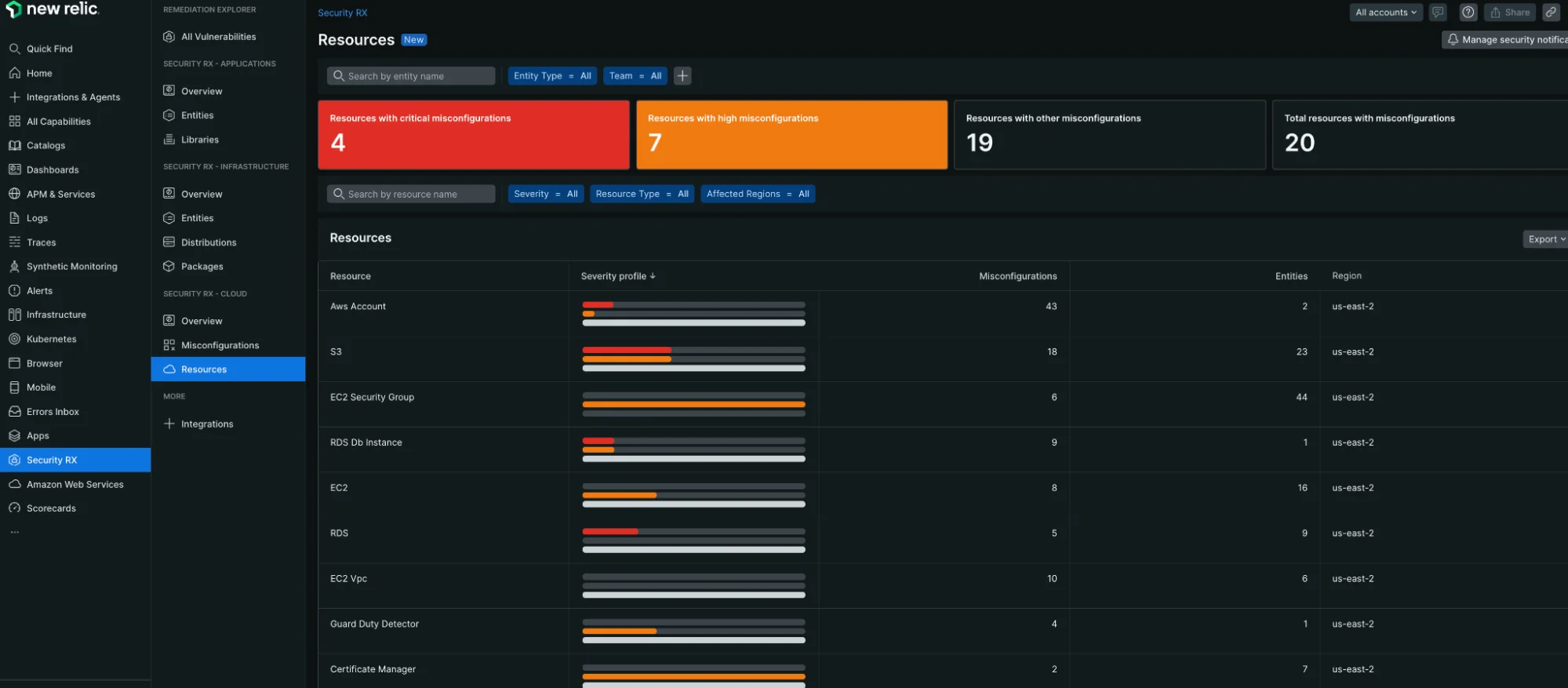Click the Security RX breadcrumb link
The image size is (1568, 688).
pyautogui.click(x=342, y=13)
